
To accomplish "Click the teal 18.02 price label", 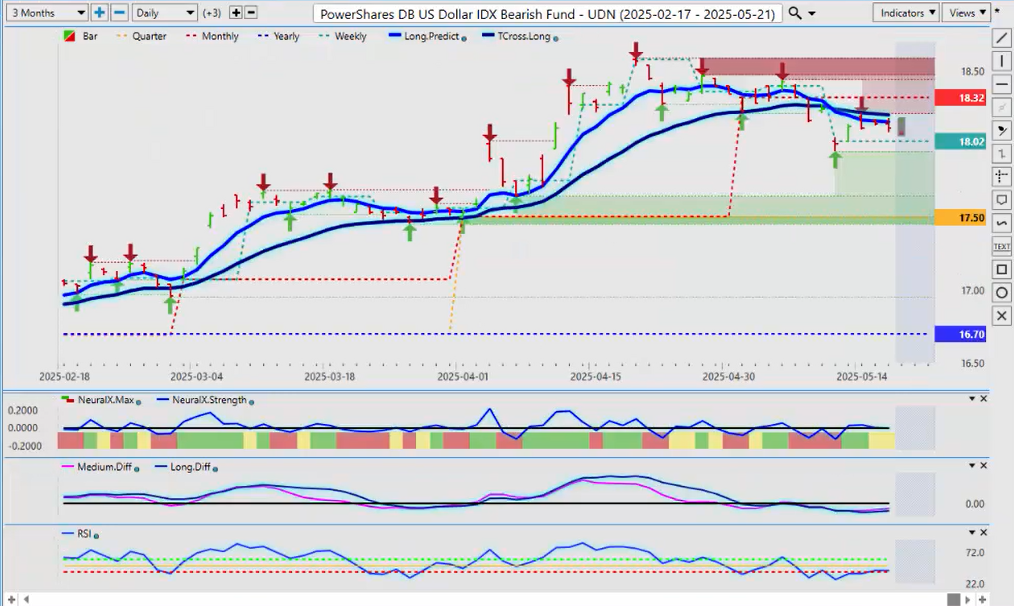I will (960, 141).
